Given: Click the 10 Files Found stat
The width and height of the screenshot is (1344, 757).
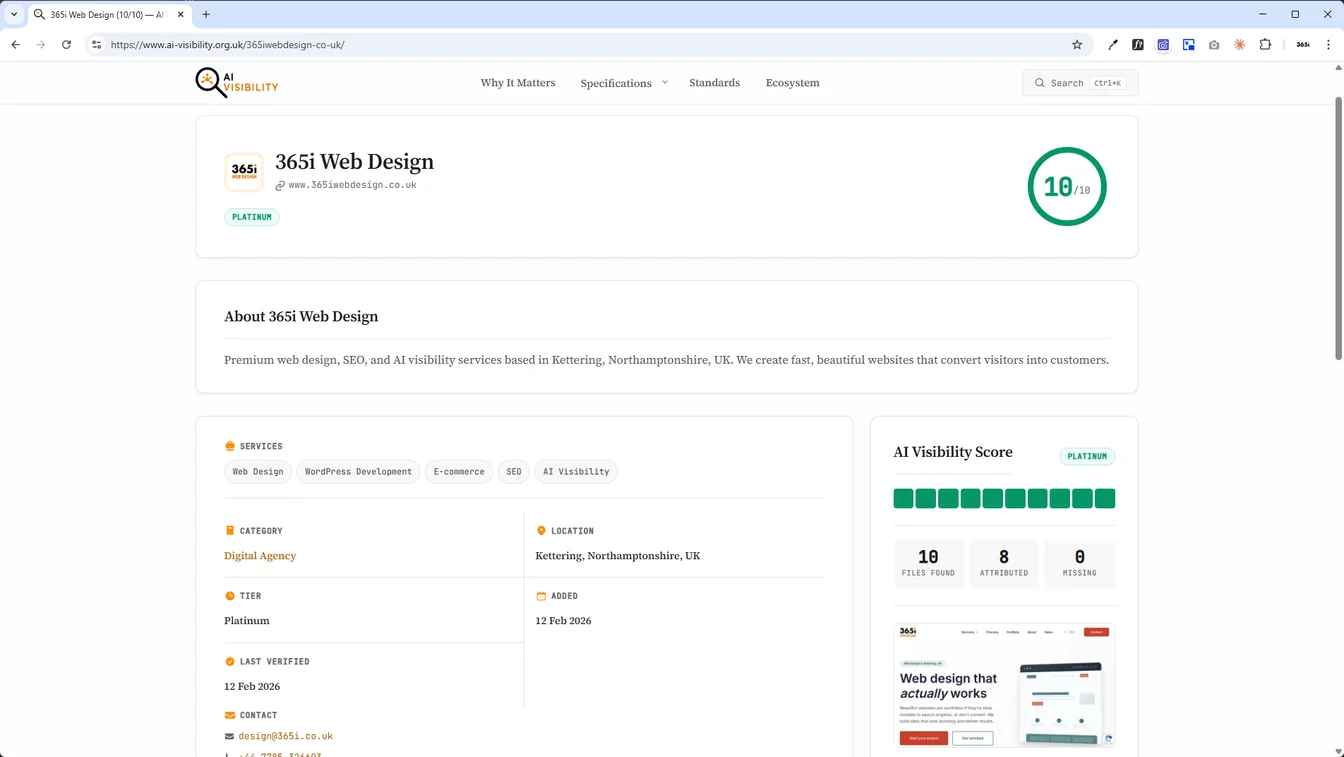Looking at the screenshot, I should click(x=928, y=563).
